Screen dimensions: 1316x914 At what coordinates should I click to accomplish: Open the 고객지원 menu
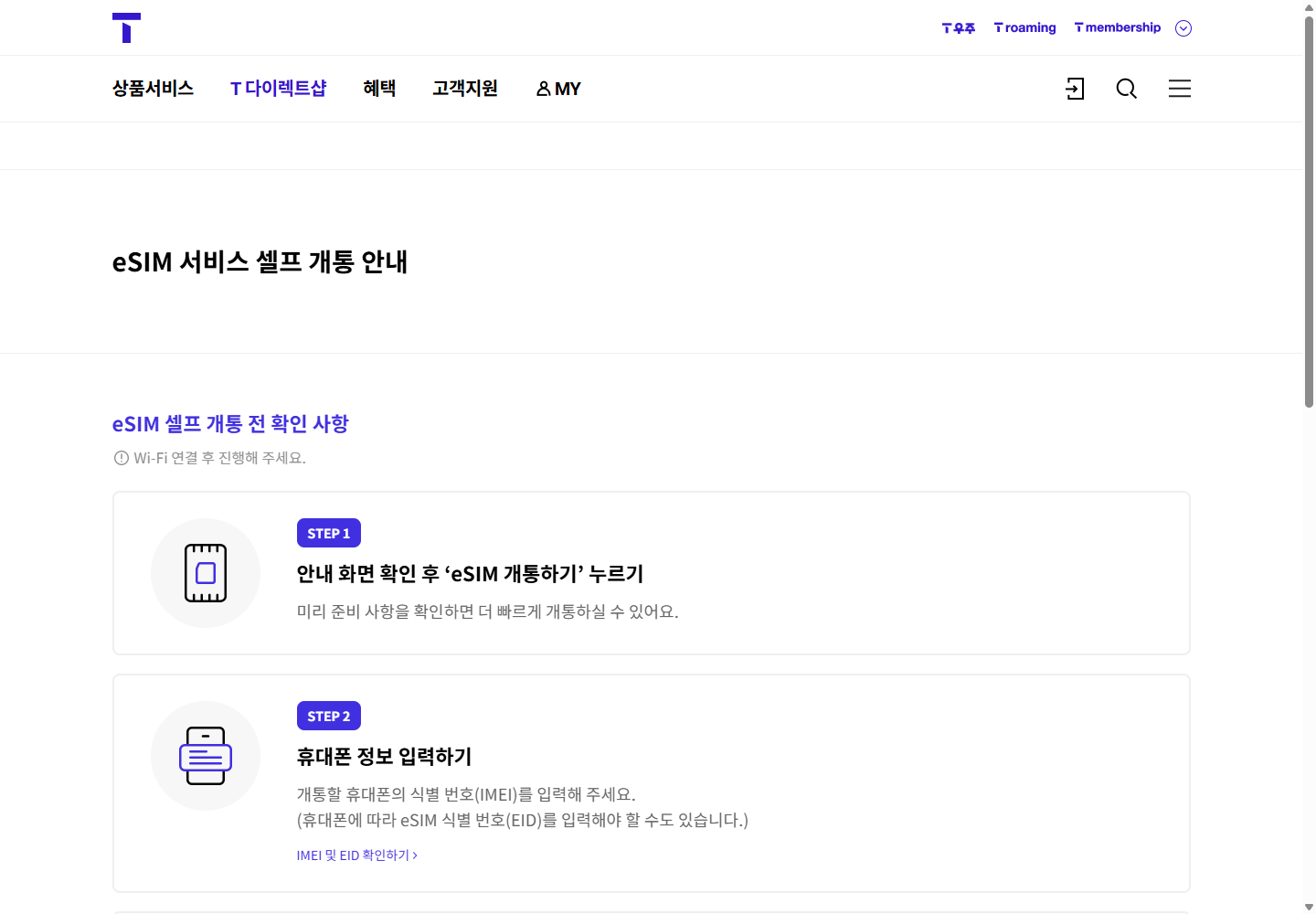coord(465,89)
